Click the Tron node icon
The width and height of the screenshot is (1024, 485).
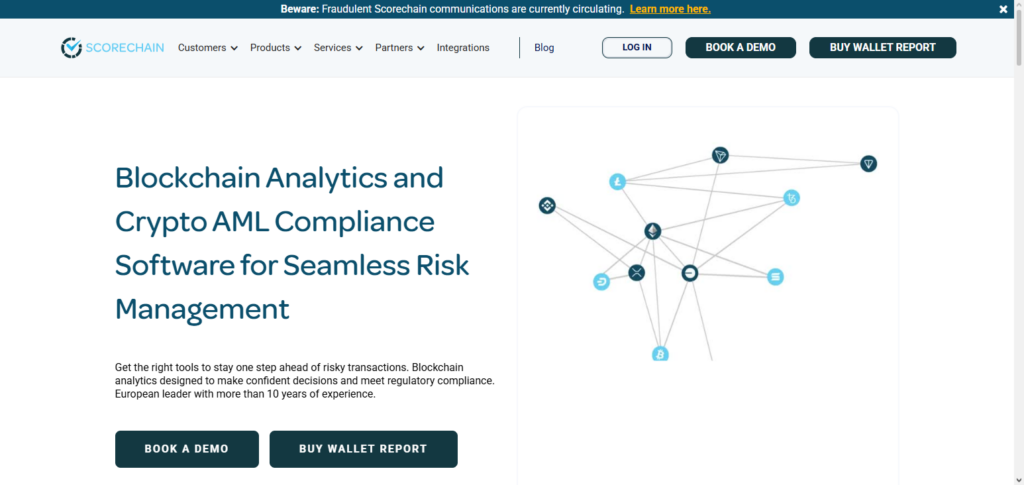pos(720,155)
